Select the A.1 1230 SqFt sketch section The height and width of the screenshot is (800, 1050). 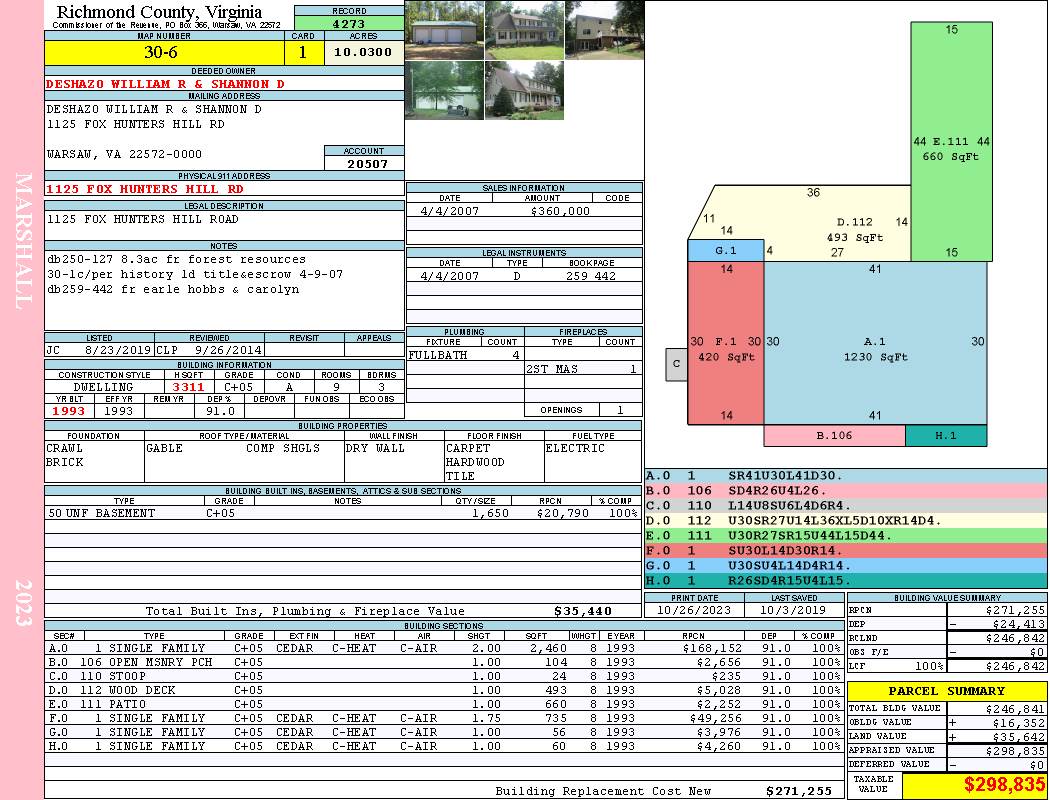875,343
